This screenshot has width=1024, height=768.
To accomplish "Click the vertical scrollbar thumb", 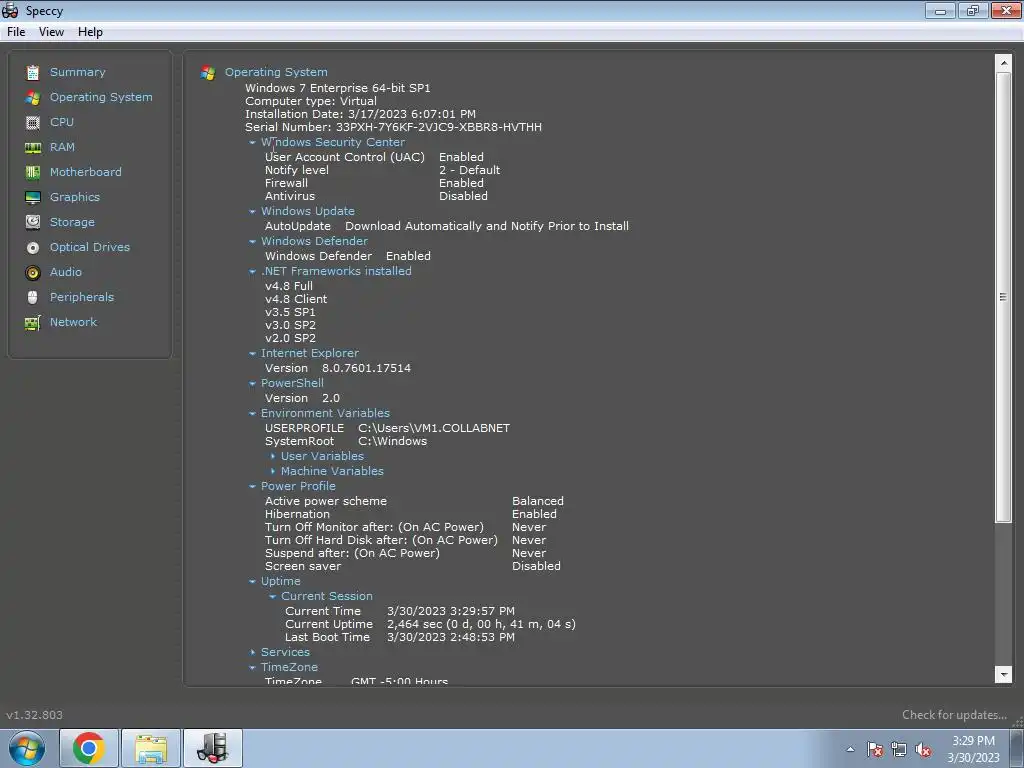I will pos(1003,297).
